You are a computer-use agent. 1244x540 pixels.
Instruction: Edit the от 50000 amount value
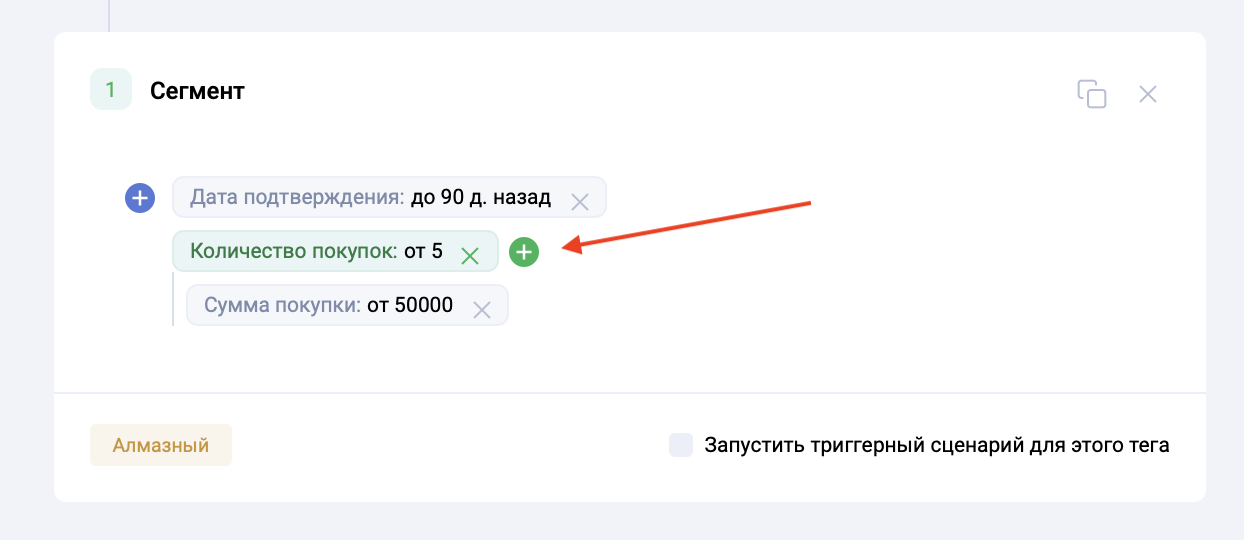click(409, 305)
